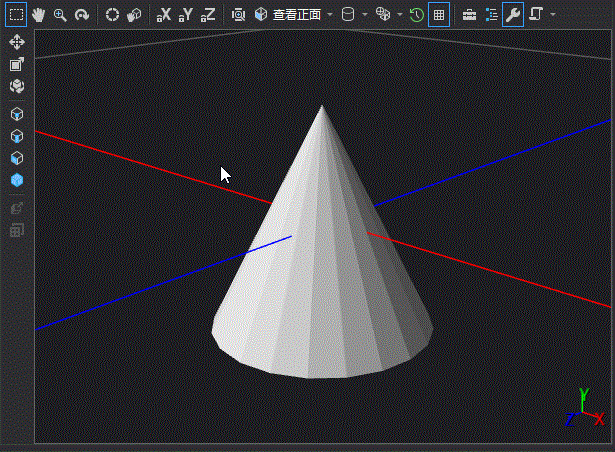The image size is (615, 452).
Task: Lock rotation to the Y axis
Action: 186,15
